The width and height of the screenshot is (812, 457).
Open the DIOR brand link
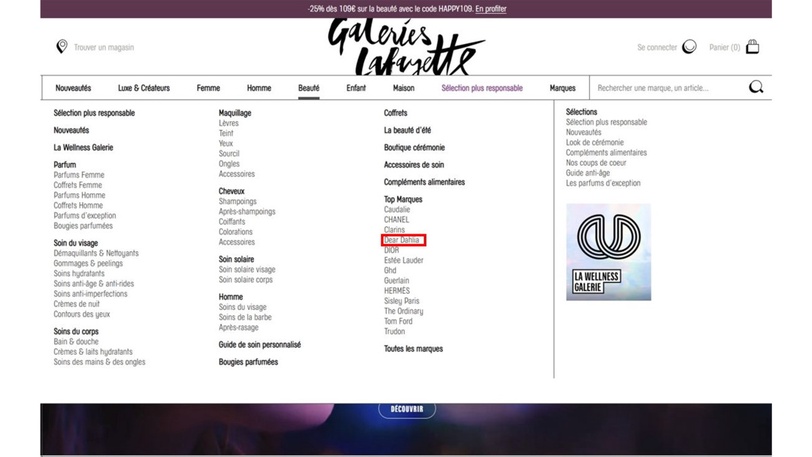click(392, 250)
